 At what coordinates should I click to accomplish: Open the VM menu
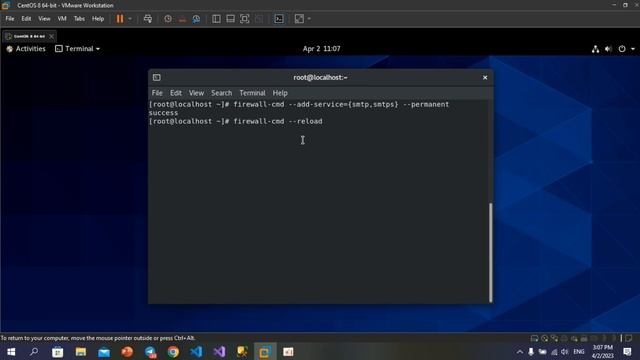click(62, 19)
